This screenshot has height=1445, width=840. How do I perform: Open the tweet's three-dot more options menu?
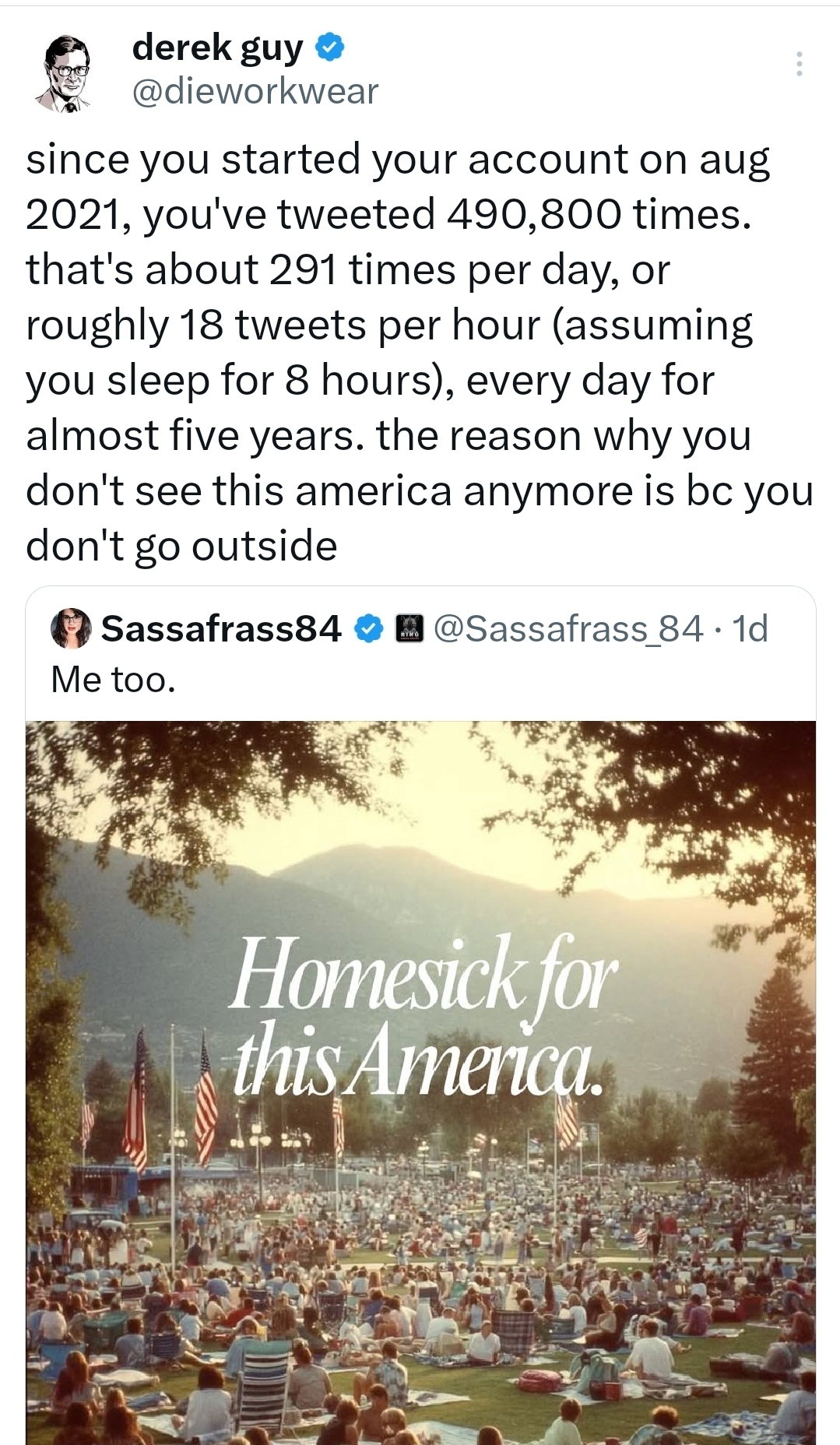pos(798,64)
